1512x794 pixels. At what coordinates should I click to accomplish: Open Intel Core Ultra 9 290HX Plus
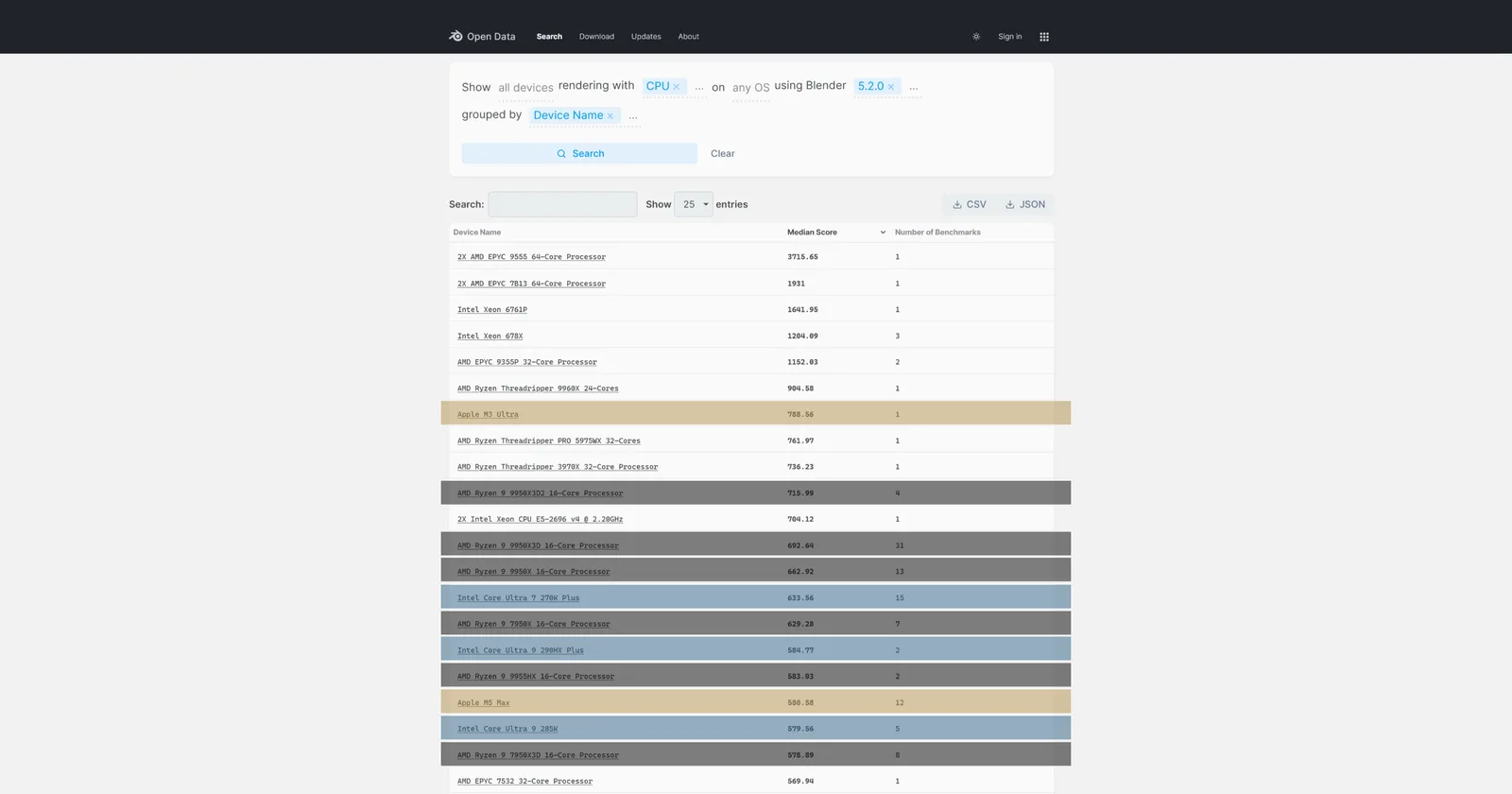pyautogui.click(x=521, y=651)
